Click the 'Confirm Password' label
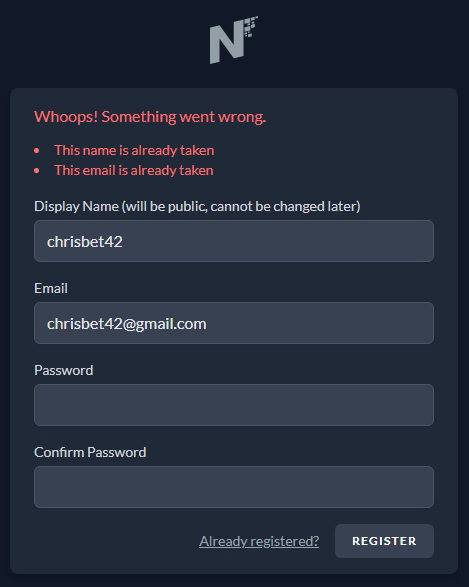 pos(90,452)
